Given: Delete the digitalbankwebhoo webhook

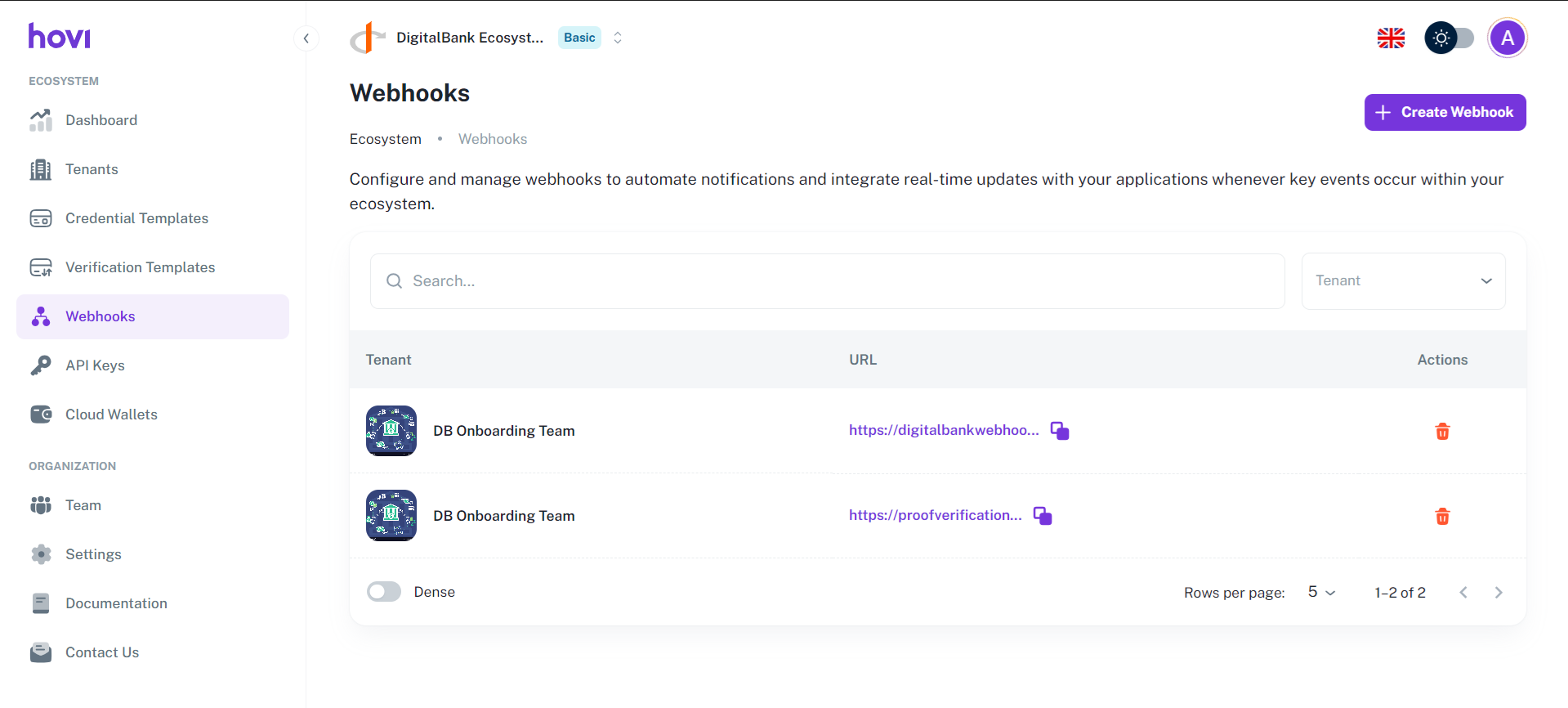Looking at the screenshot, I should [1442, 432].
